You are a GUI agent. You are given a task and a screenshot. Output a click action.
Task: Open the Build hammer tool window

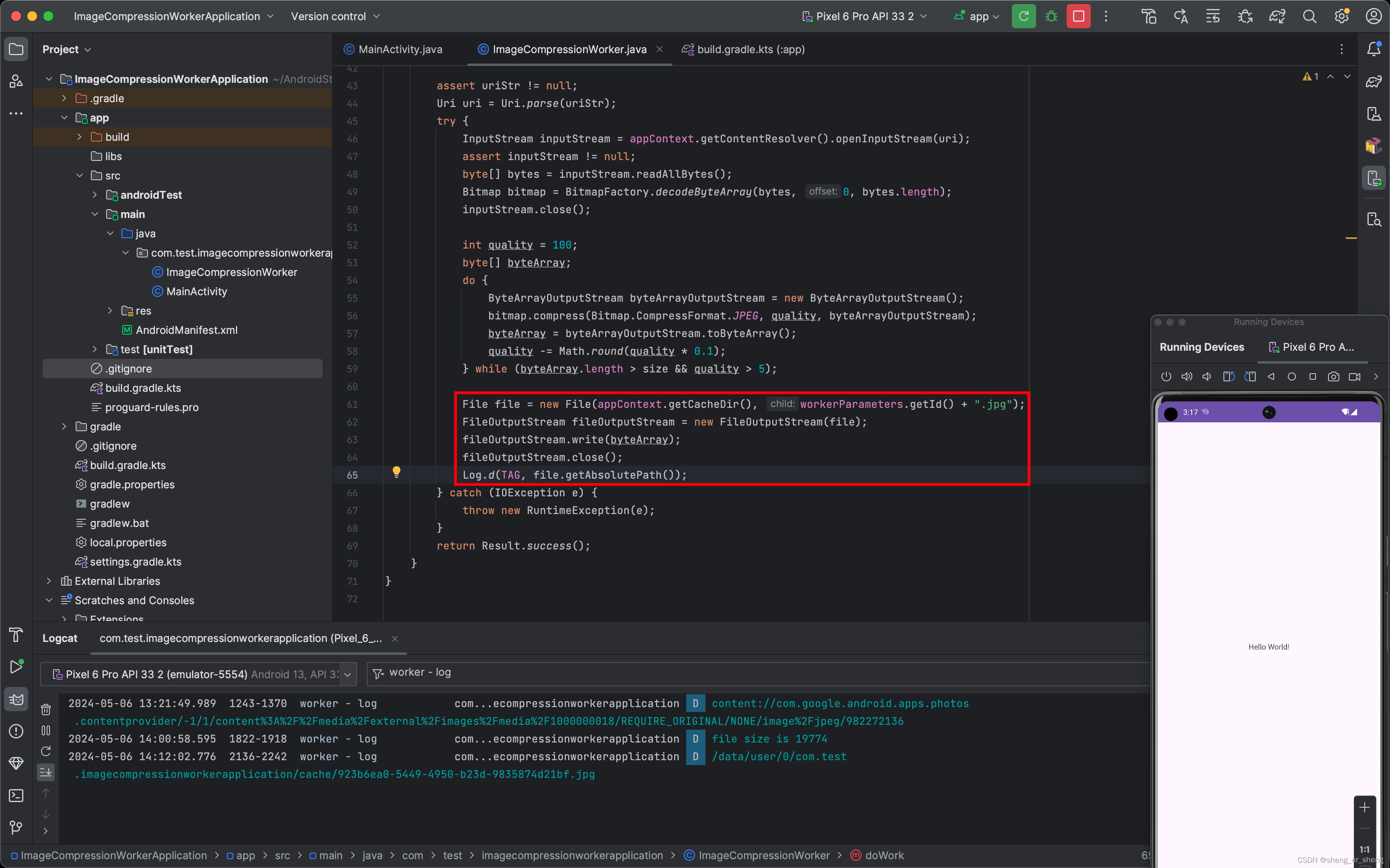[x=16, y=634]
